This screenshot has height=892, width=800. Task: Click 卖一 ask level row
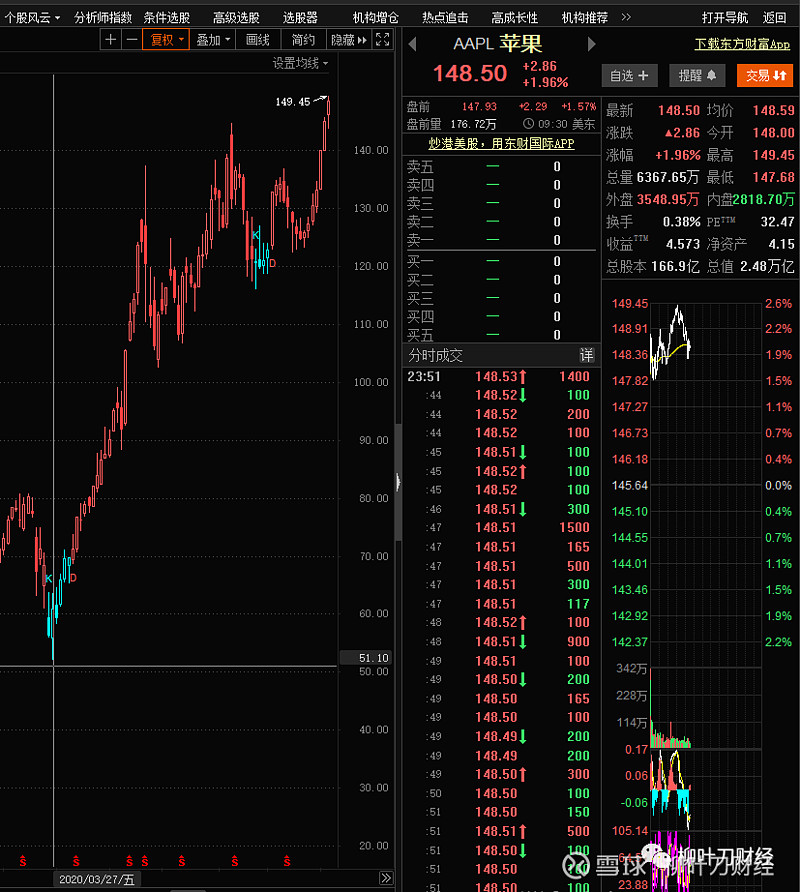(x=501, y=240)
